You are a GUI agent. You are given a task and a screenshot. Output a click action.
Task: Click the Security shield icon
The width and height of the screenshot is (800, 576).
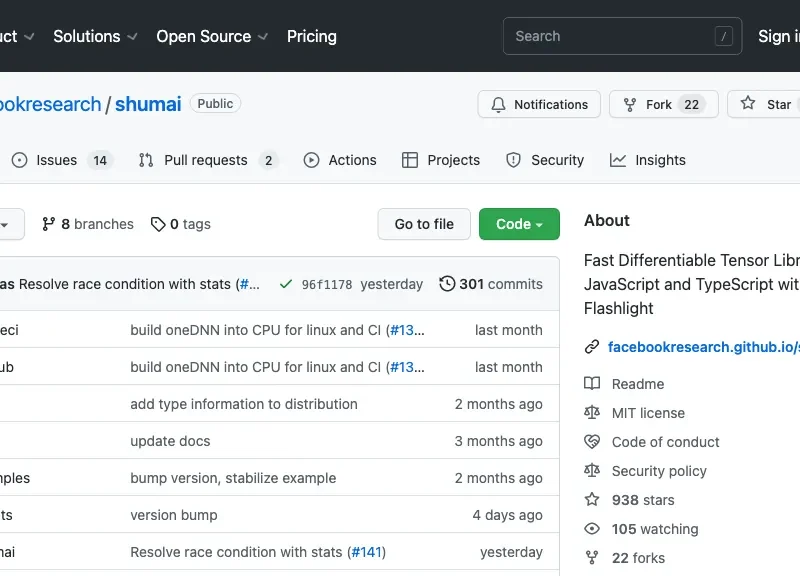click(x=513, y=160)
